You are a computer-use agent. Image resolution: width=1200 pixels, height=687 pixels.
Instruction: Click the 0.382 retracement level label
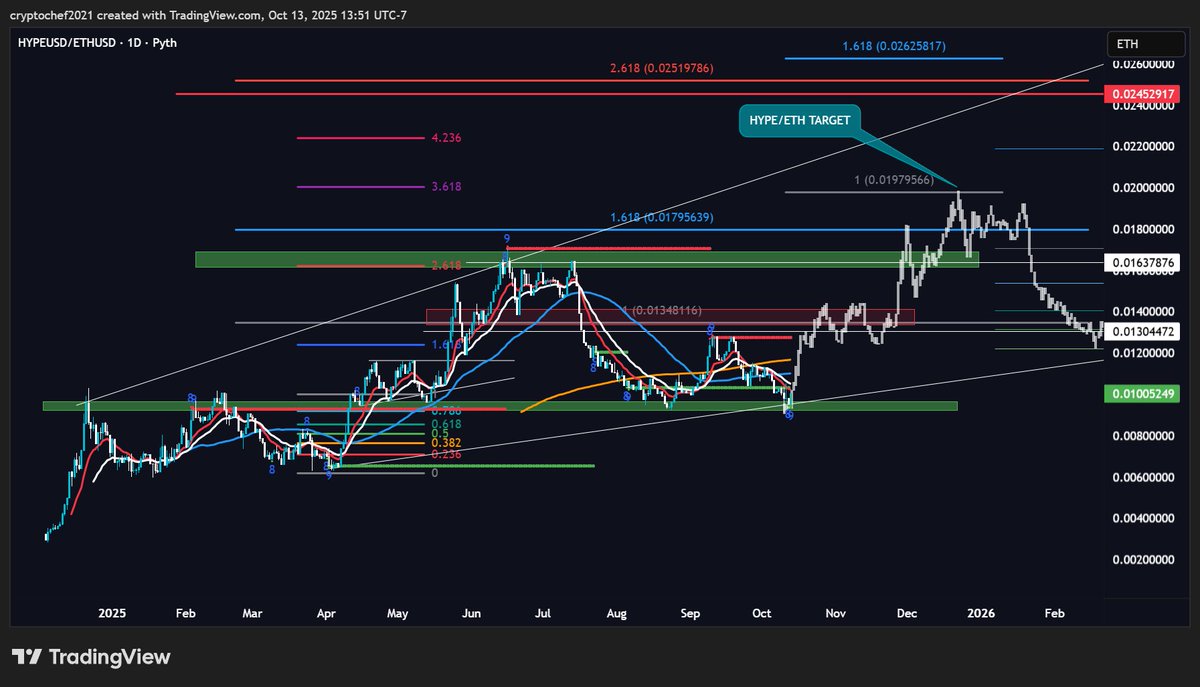[x=447, y=443]
